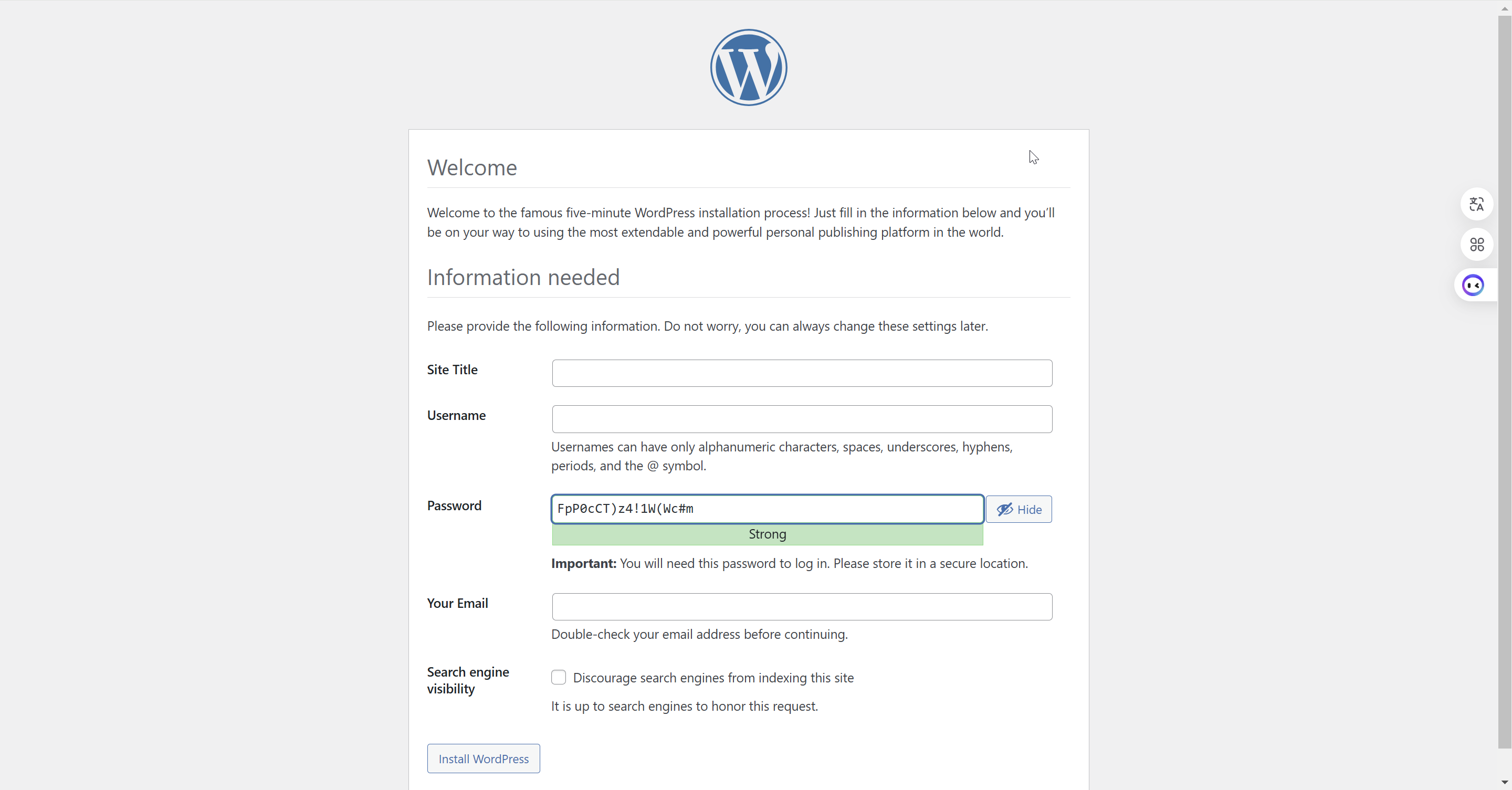Click the 'Important:' password notice text
The width and height of the screenshot is (1512, 790).
tap(790, 563)
